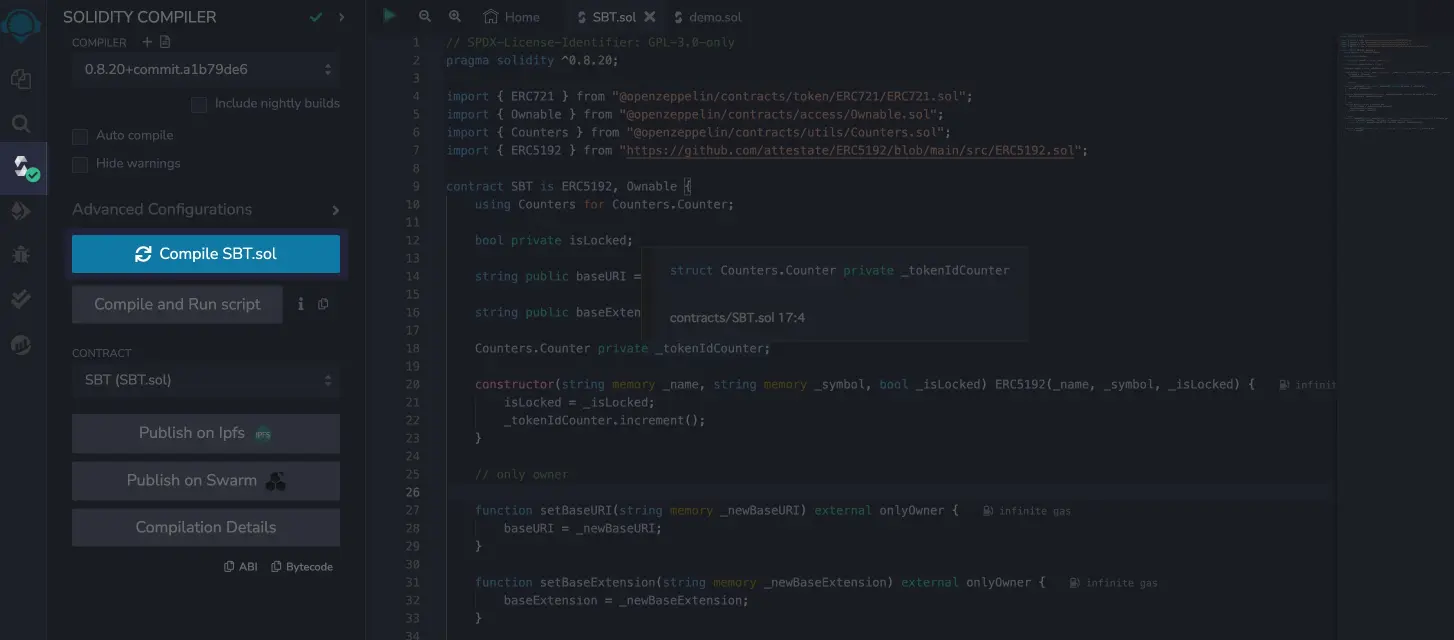Enable the Include nightly builds checkbox
Screen dimensions: 1454x640
tap(199, 104)
